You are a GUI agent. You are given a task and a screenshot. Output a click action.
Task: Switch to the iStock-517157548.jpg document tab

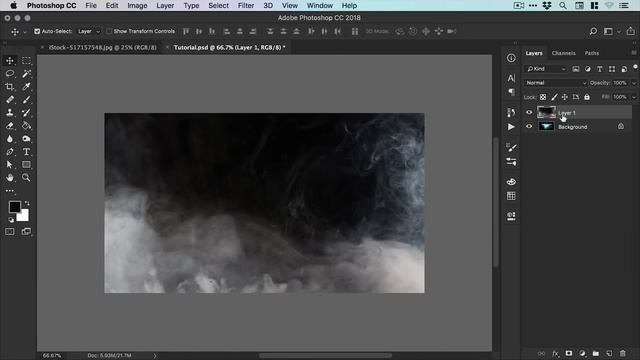[x=102, y=47]
